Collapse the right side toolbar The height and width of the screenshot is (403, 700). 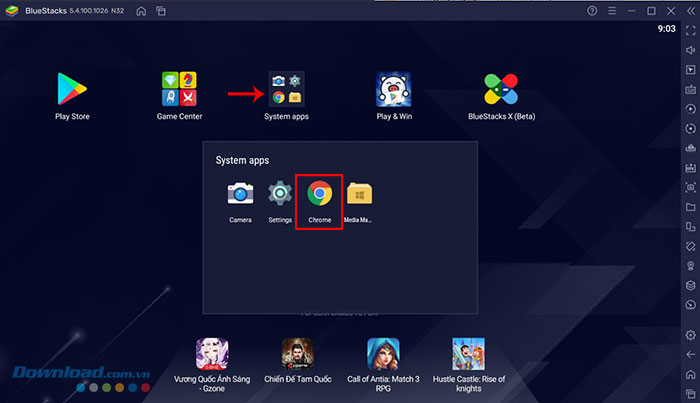(x=689, y=10)
